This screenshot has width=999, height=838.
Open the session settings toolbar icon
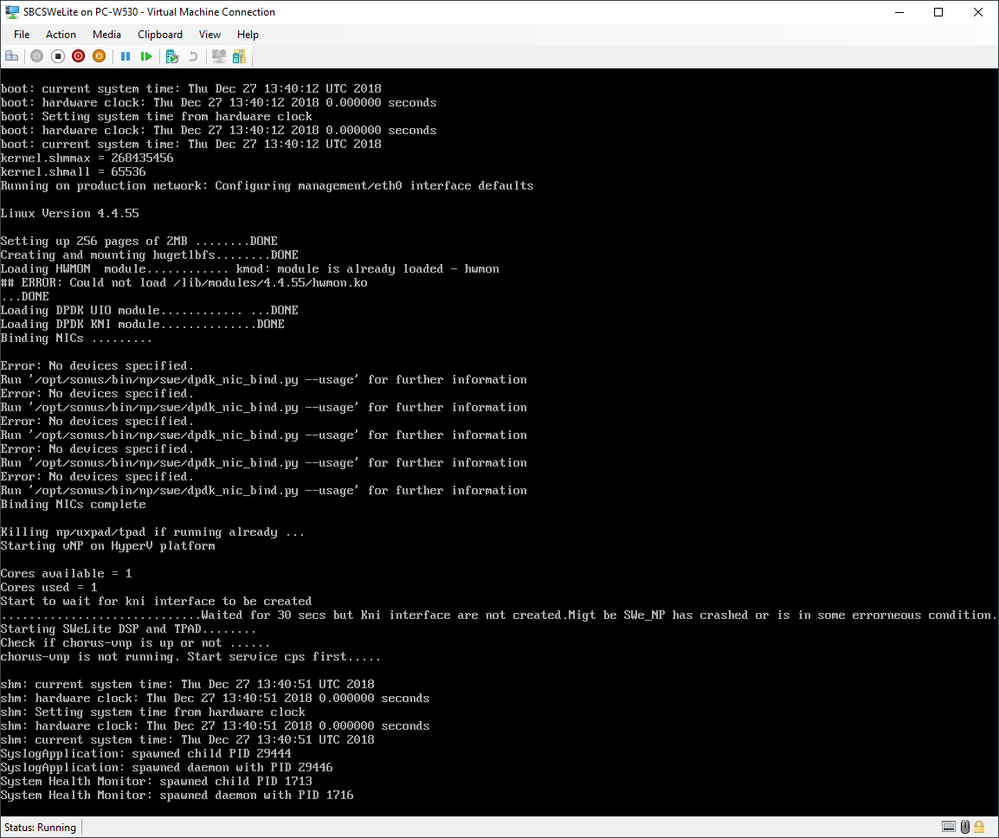[238, 56]
